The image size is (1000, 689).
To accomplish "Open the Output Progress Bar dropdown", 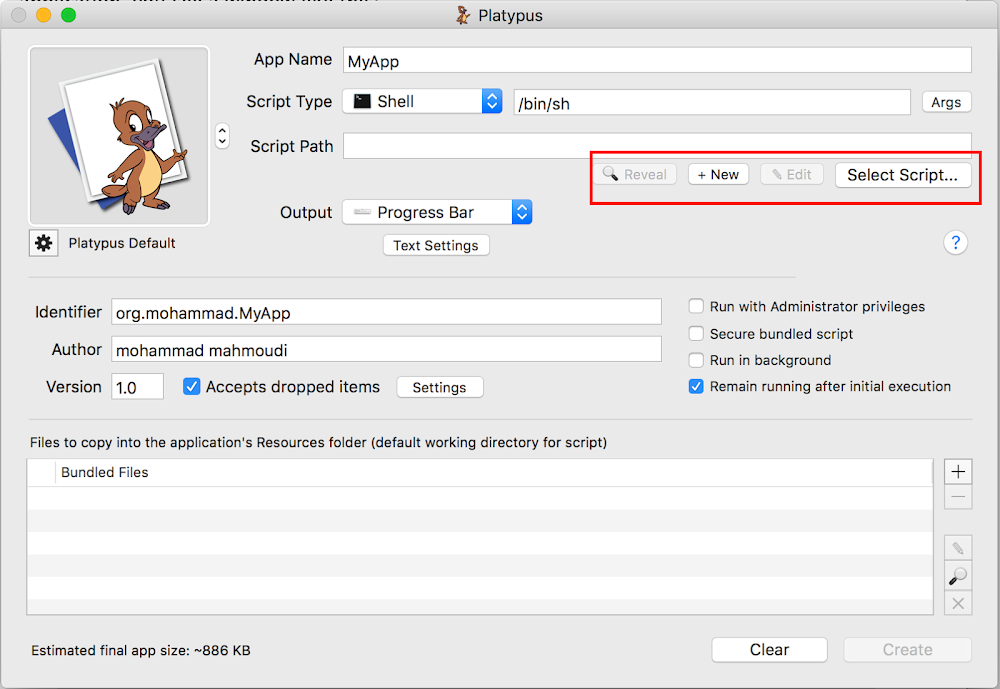I will tap(437, 212).
